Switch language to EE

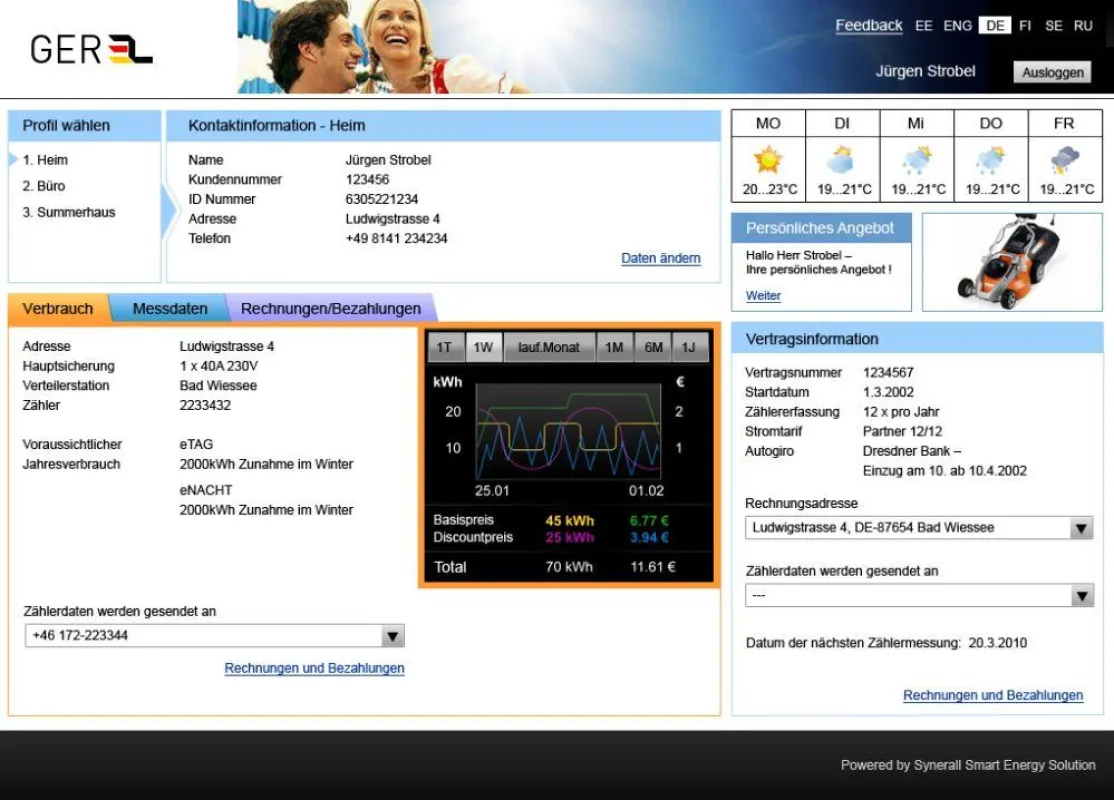tap(924, 26)
